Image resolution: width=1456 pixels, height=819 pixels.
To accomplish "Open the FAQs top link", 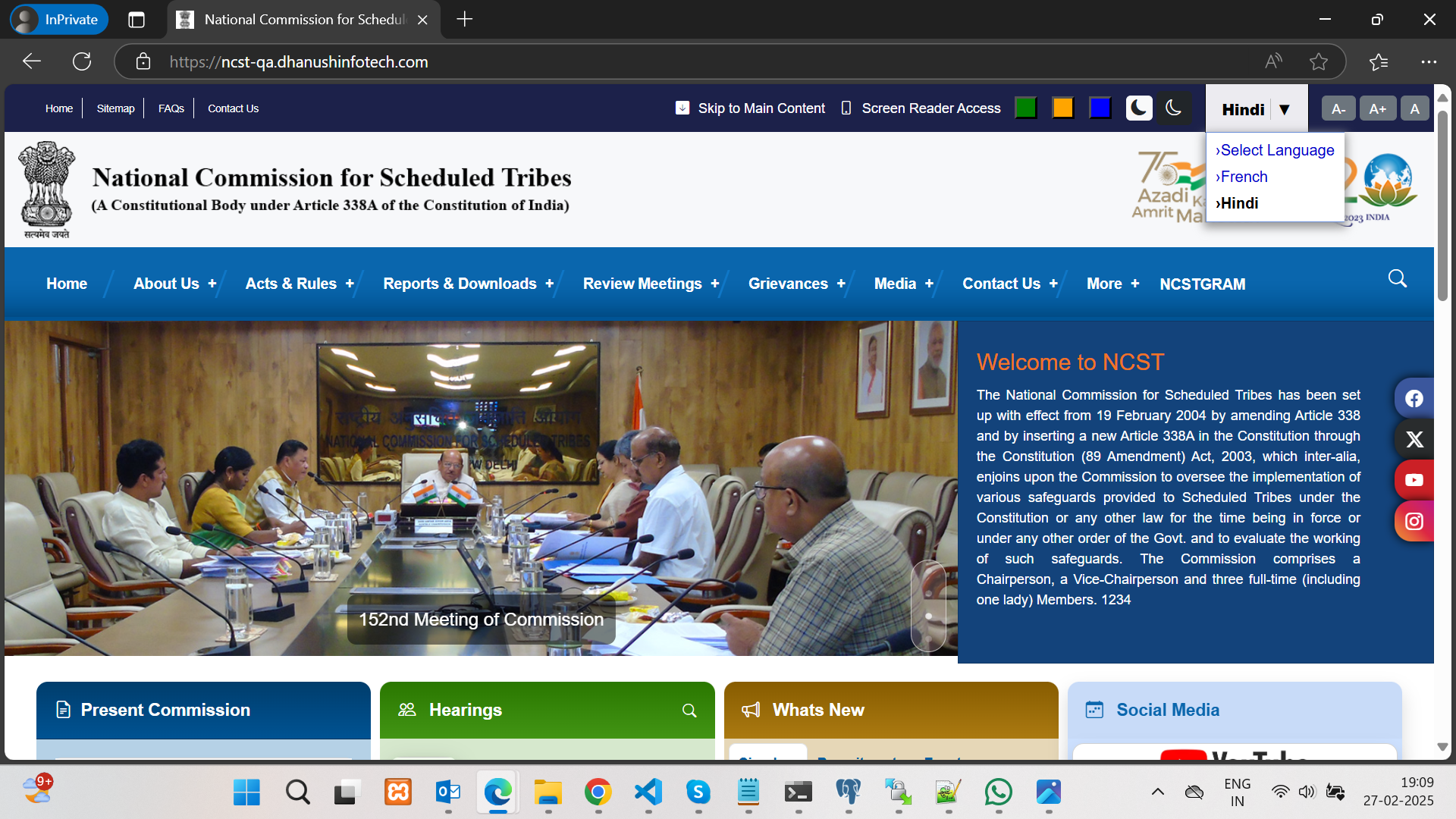I will click(x=171, y=108).
